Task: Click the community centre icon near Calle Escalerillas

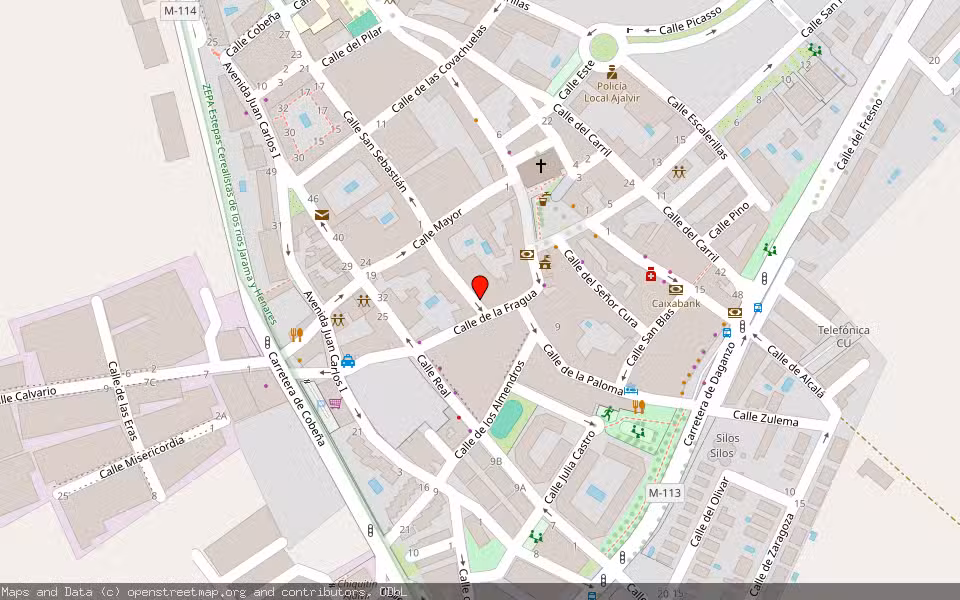Action: coord(678,173)
